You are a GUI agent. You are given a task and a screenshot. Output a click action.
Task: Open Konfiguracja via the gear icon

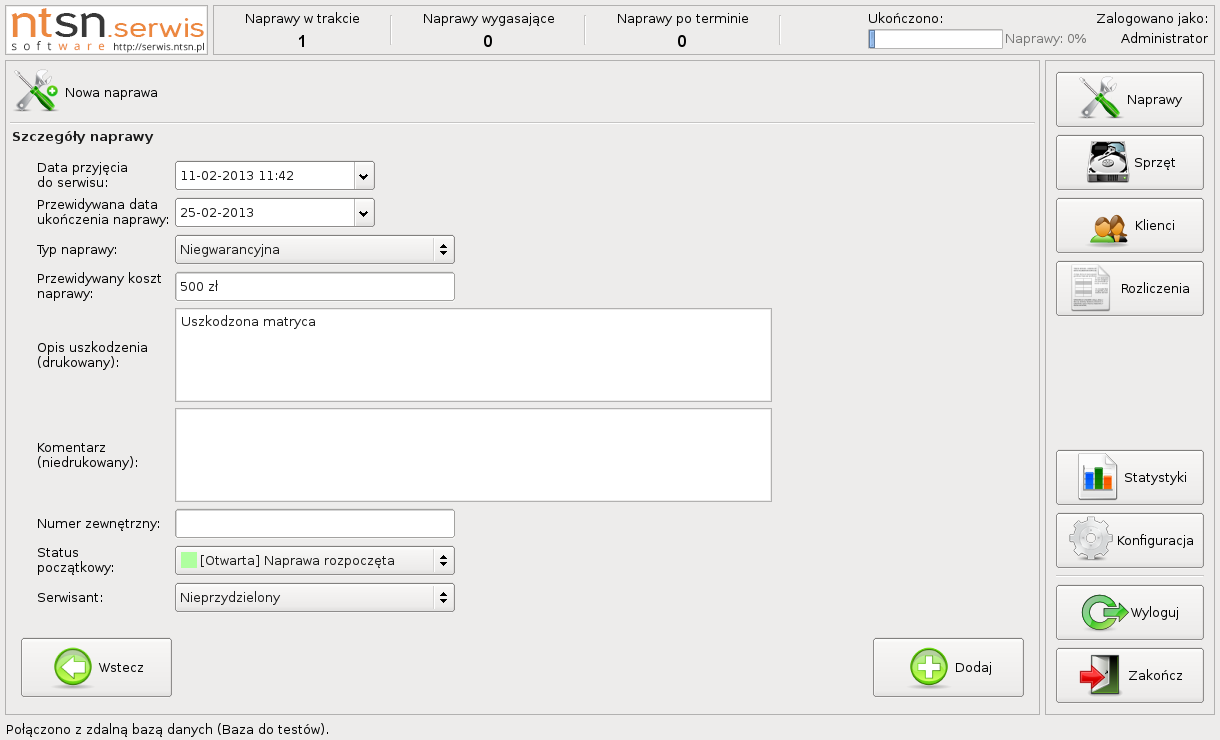pyautogui.click(x=1090, y=540)
